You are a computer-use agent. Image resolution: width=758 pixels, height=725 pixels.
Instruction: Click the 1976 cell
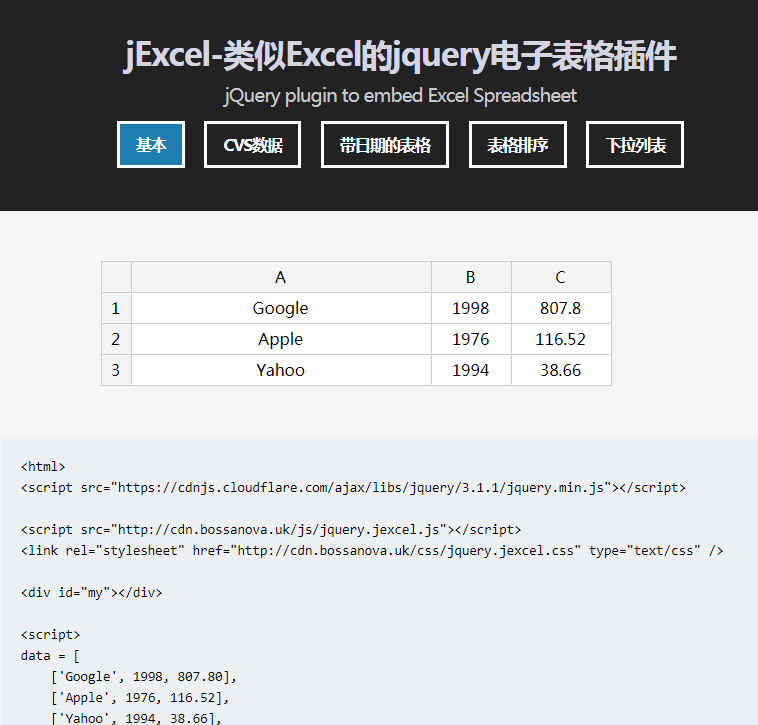click(x=471, y=339)
